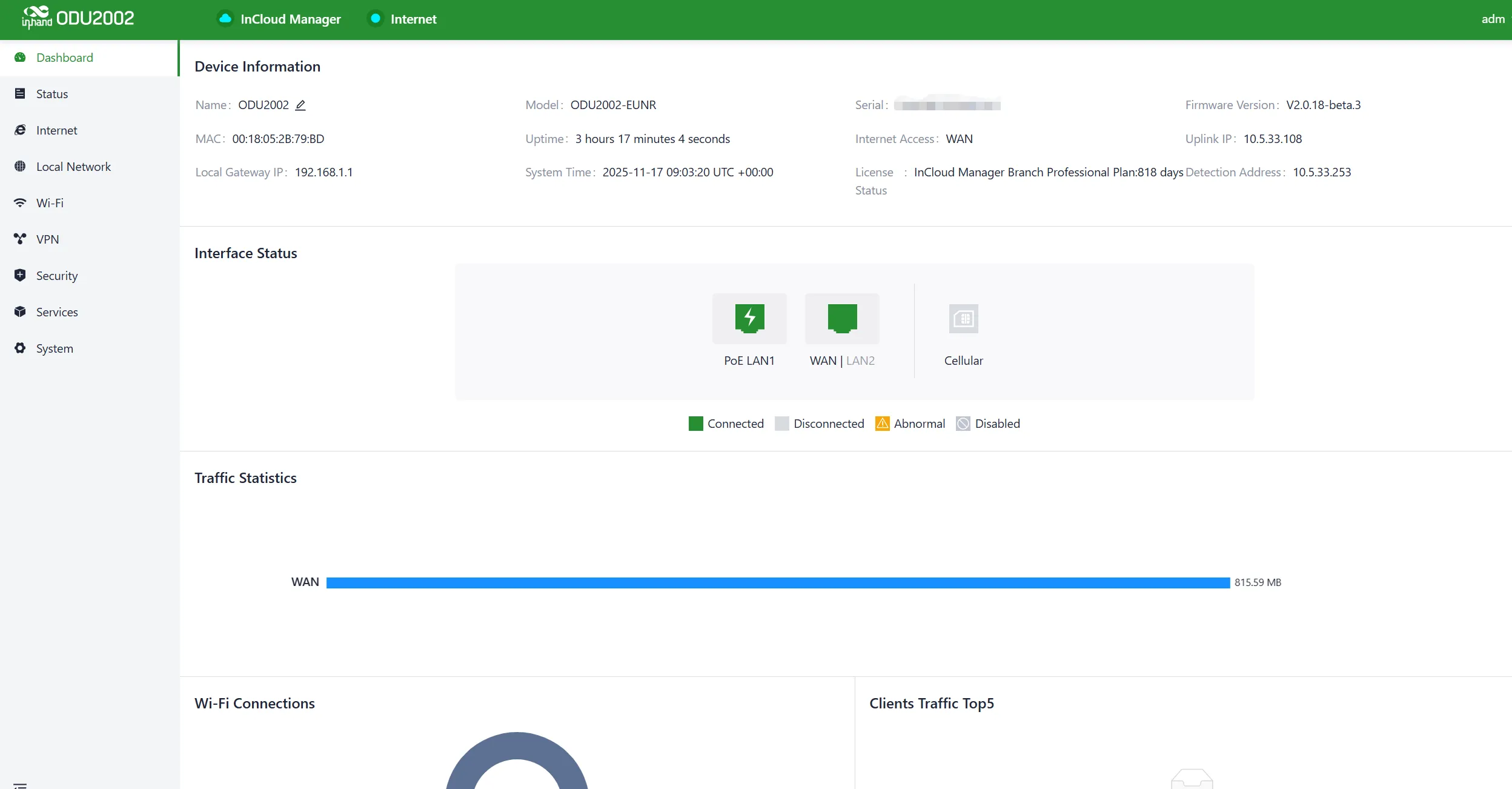Click firmware version V2.0.18-beta.3
The image size is (1512, 789).
coord(1324,105)
